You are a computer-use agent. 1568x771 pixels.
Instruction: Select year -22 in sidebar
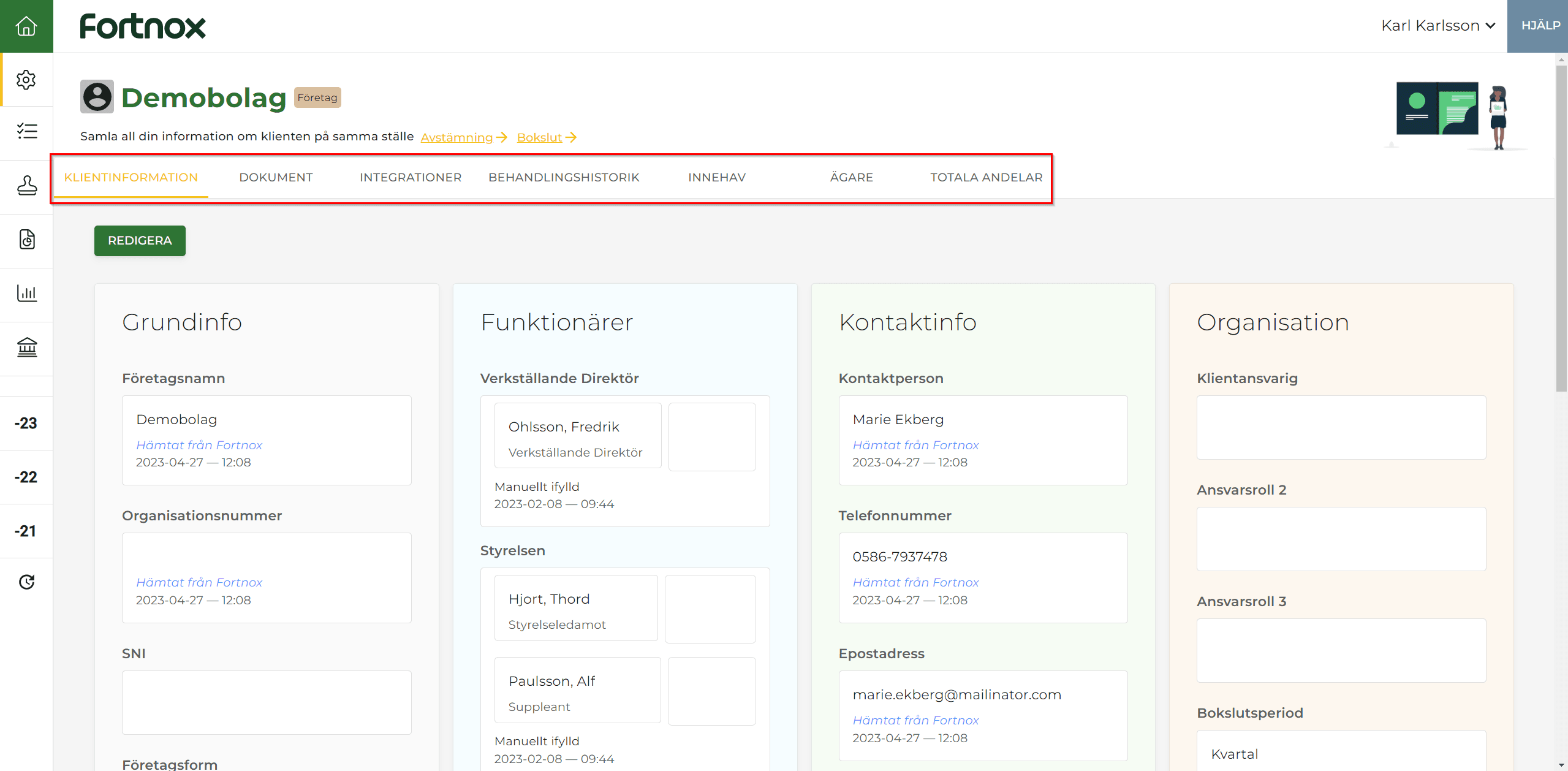tap(26, 477)
